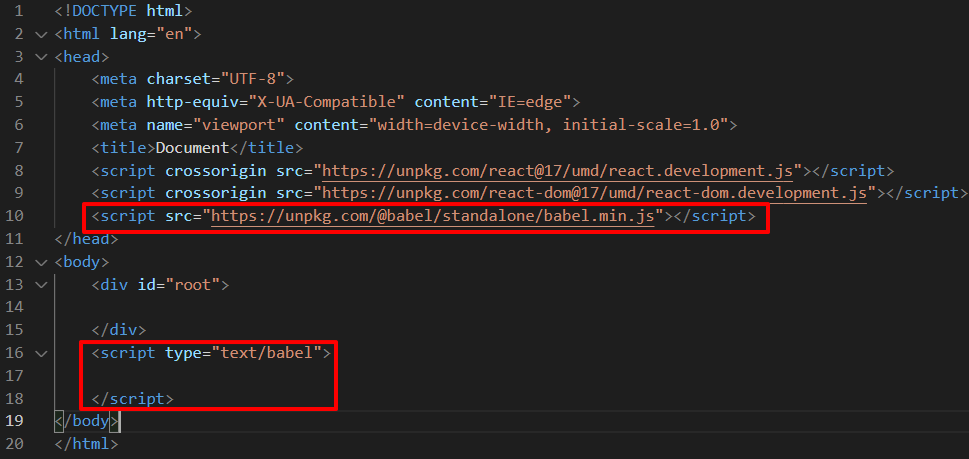
Task: Click crossorigin attribute on line 8
Action: tap(216, 171)
